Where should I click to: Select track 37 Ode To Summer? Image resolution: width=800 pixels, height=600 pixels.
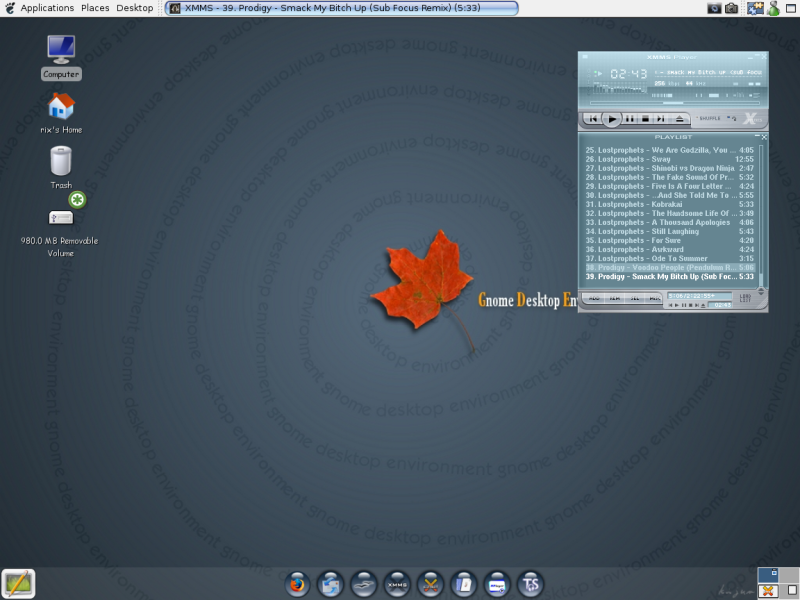pyautogui.click(x=669, y=259)
